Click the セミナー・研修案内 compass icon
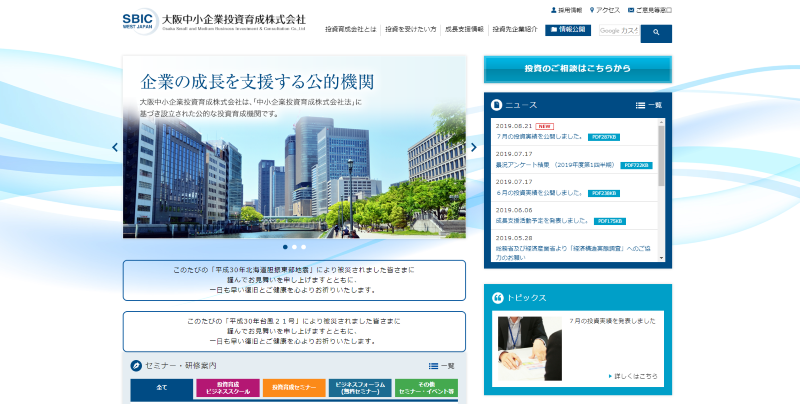The height and width of the screenshot is (404, 800). (136, 366)
